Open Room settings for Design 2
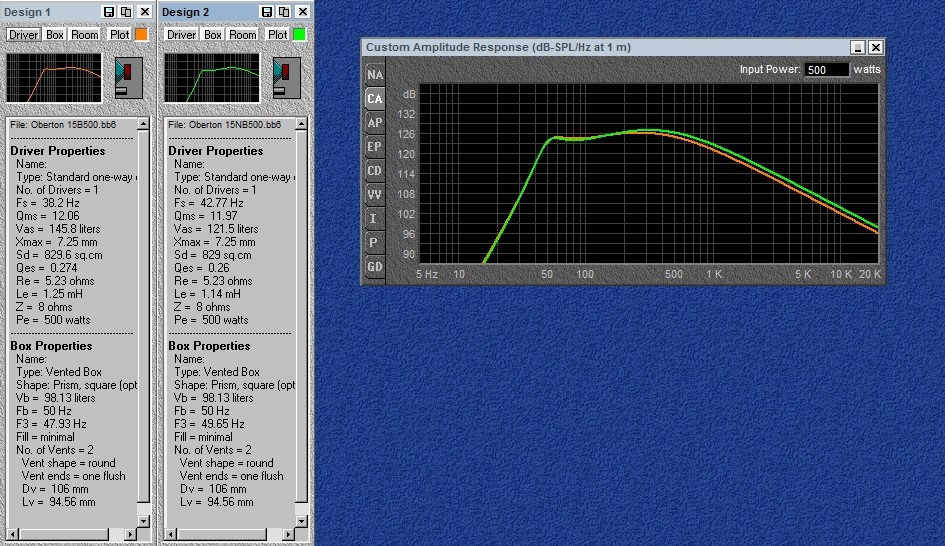This screenshot has width=945, height=546. [x=243, y=35]
